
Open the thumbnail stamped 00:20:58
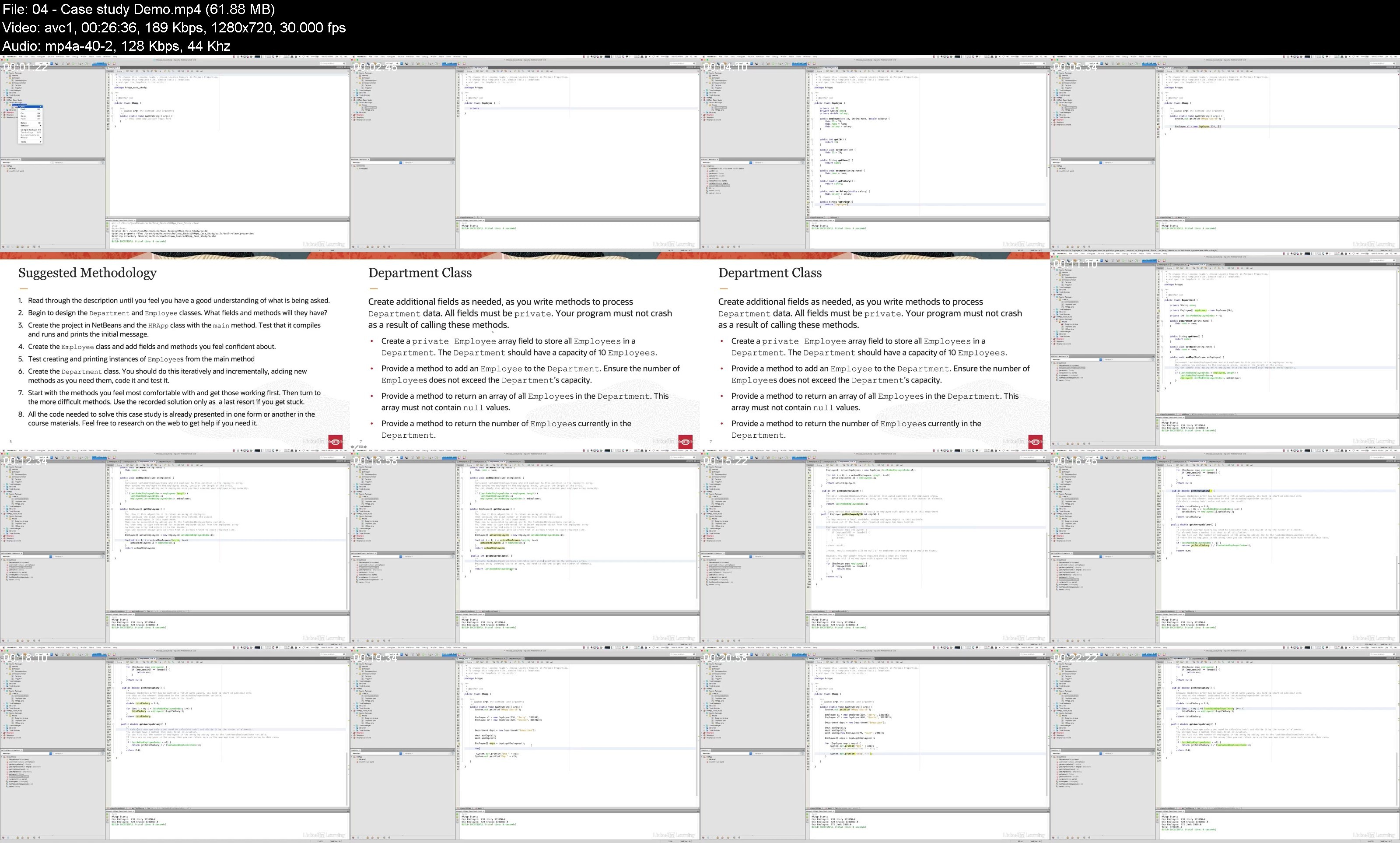point(875,745)
